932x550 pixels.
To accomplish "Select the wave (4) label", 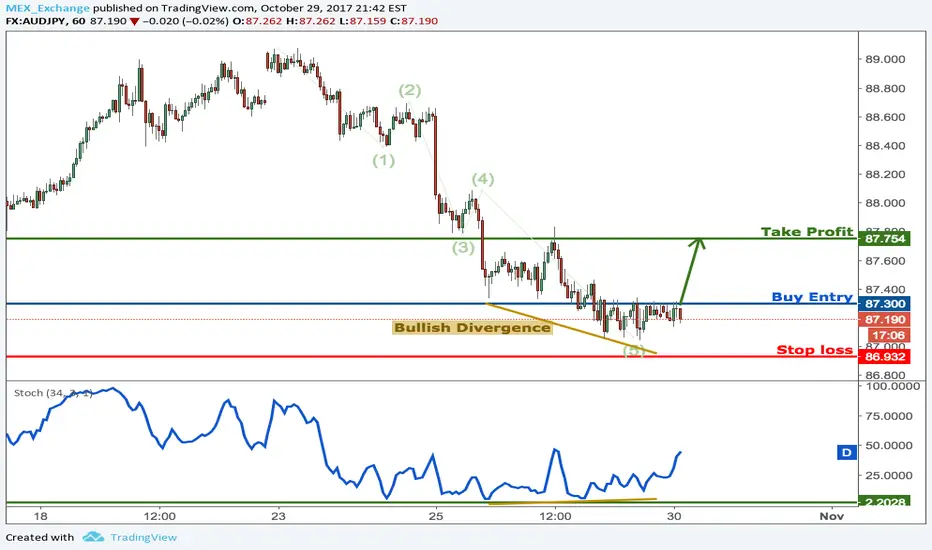I will pyautogui.click(x=483, y=178).
